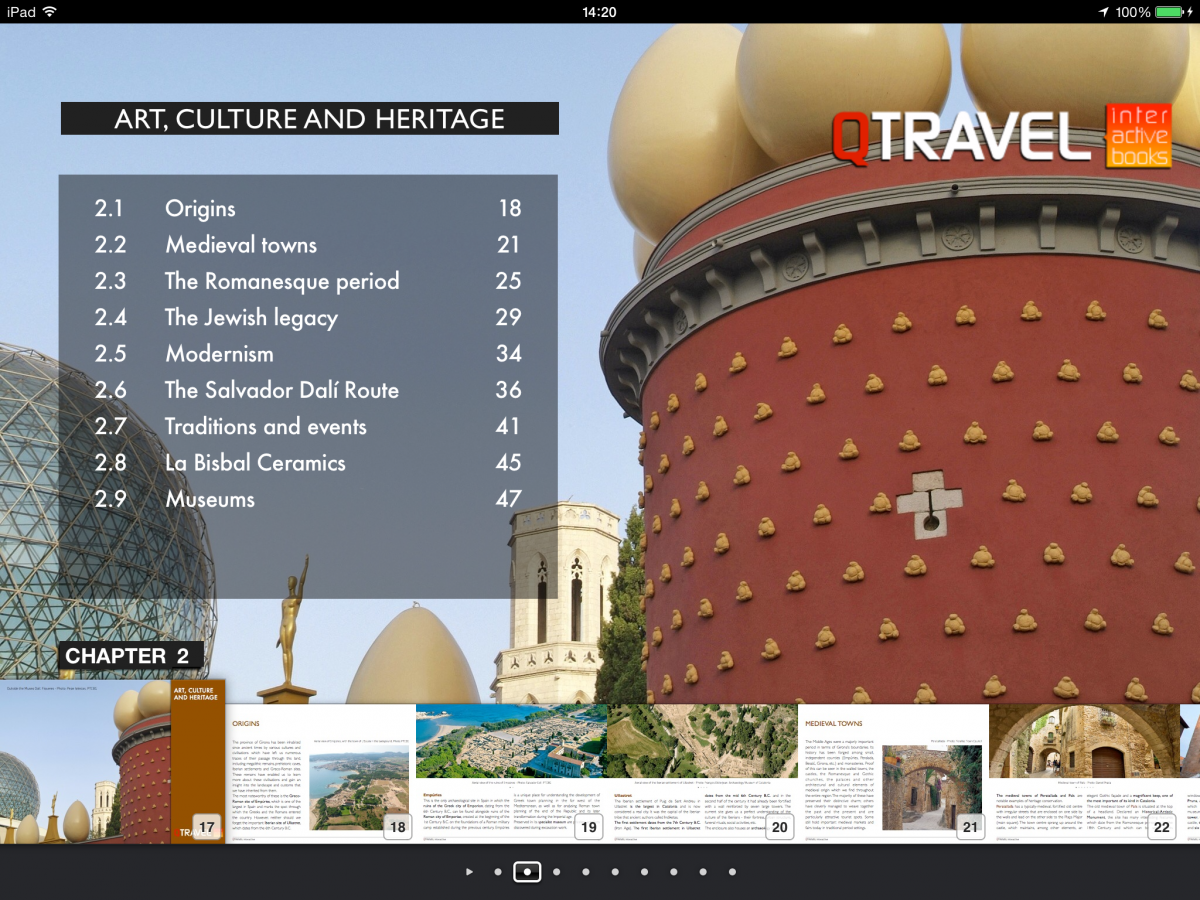
Task: Tap the 14:20 clock in status bar
Action: coord(599,12)
